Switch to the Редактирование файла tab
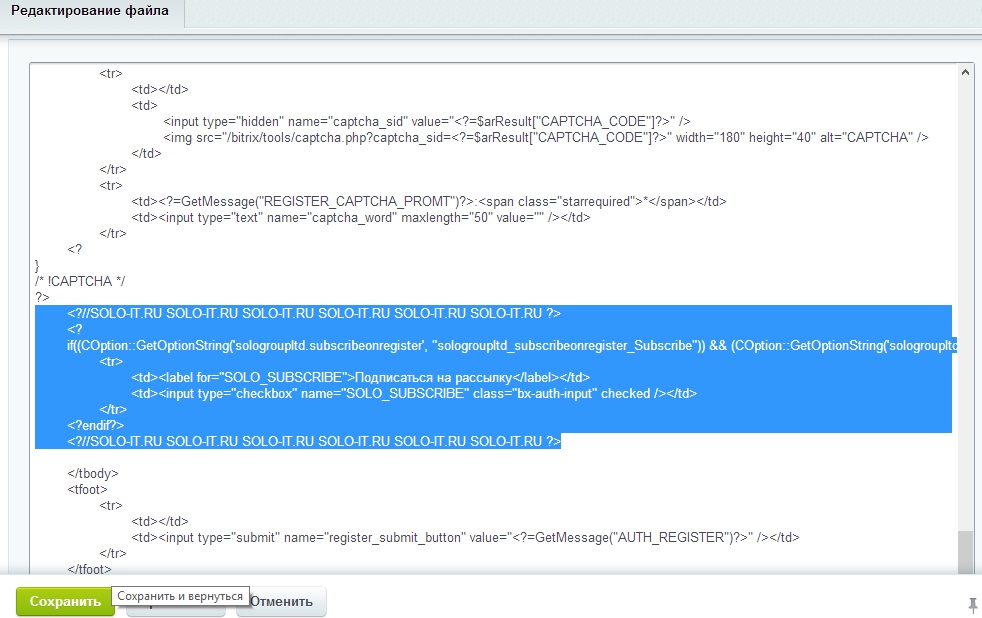982x618 pixels. tap(90, 12)
